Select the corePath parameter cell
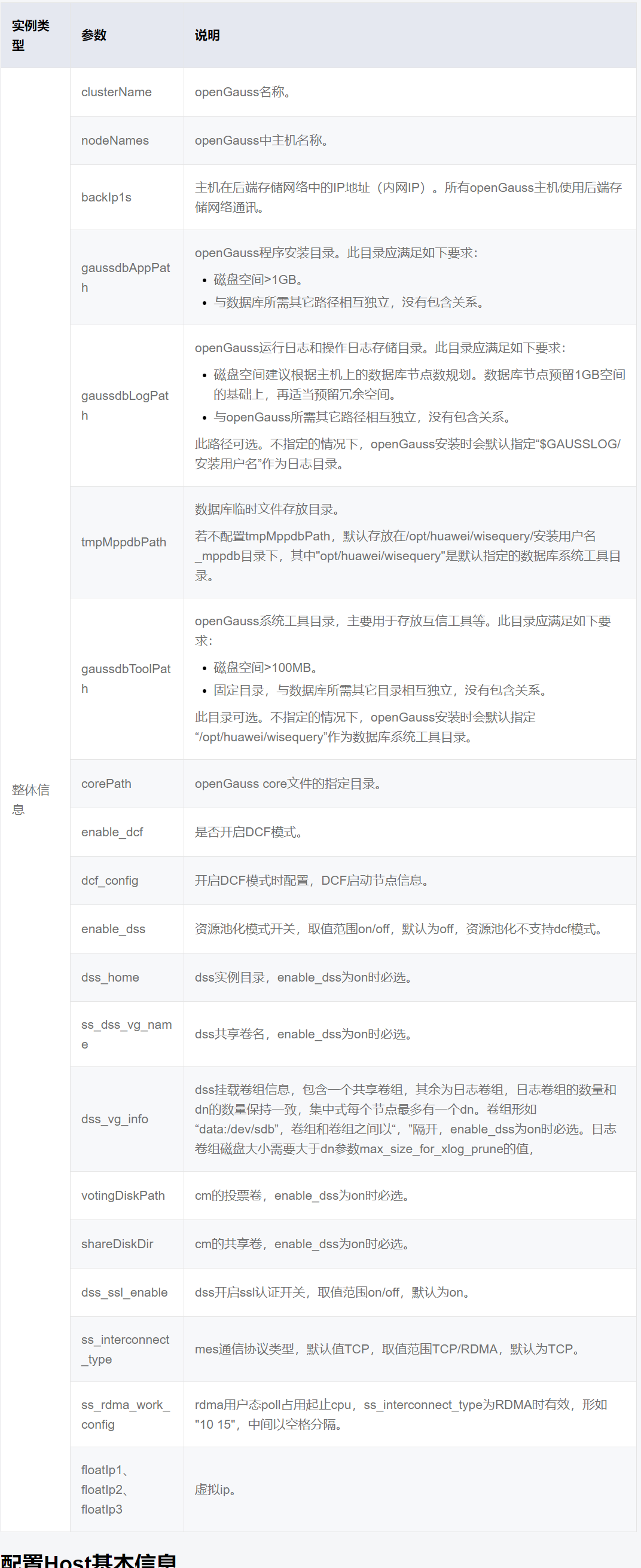641x1568 pixels. point(127,784)
